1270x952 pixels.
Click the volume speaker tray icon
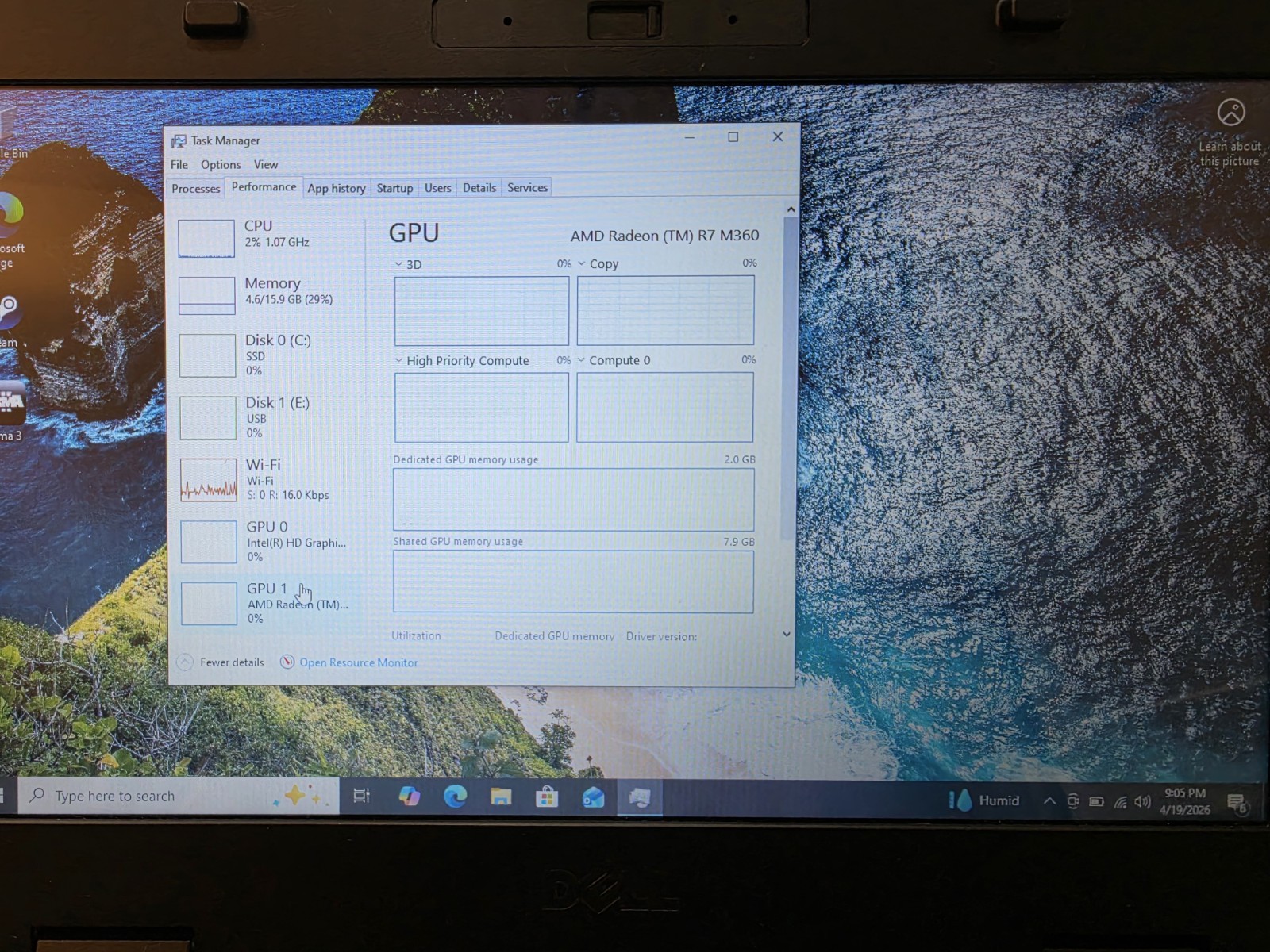[x=1142, y=801]
